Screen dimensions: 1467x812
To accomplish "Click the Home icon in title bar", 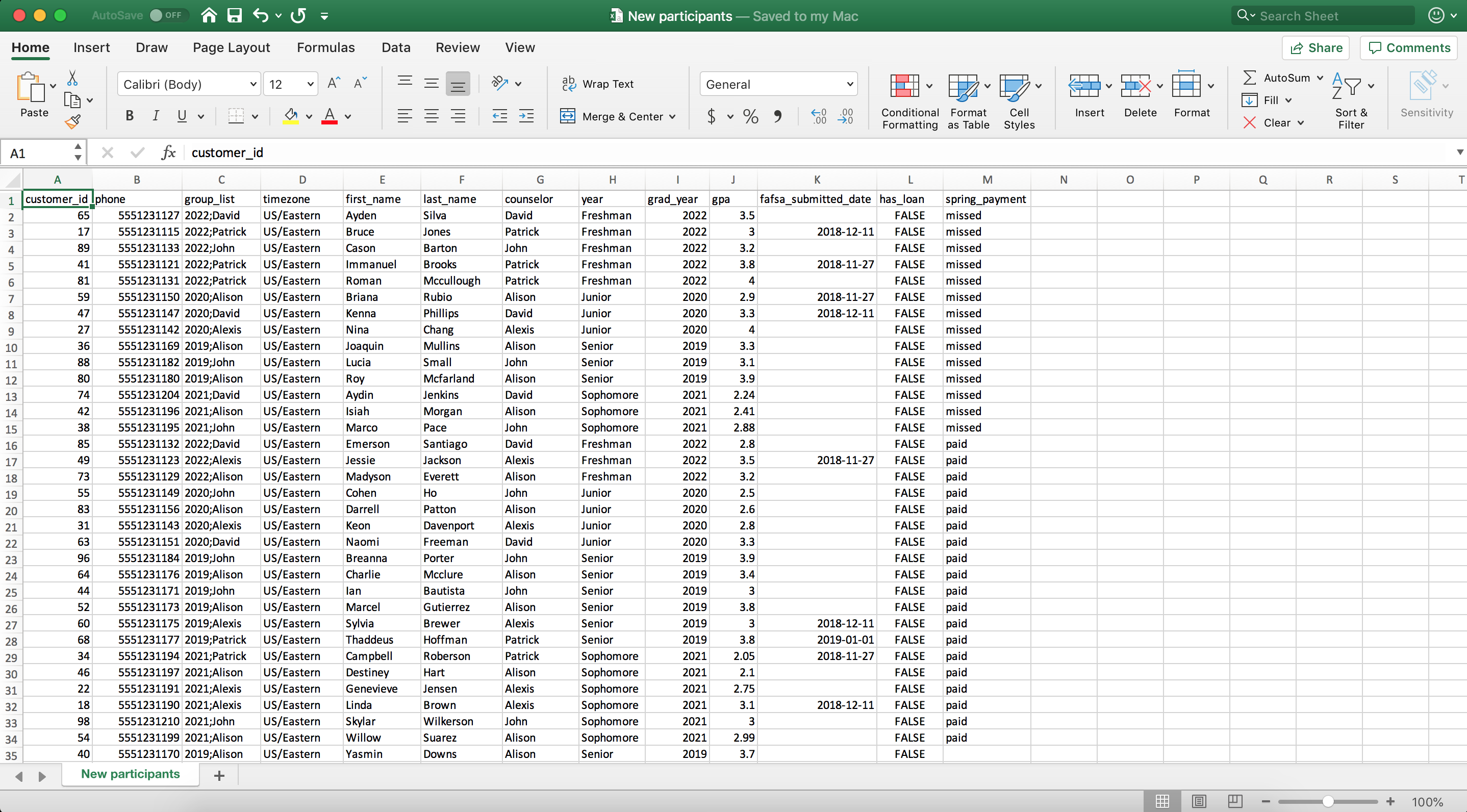I will coord(209,15).
